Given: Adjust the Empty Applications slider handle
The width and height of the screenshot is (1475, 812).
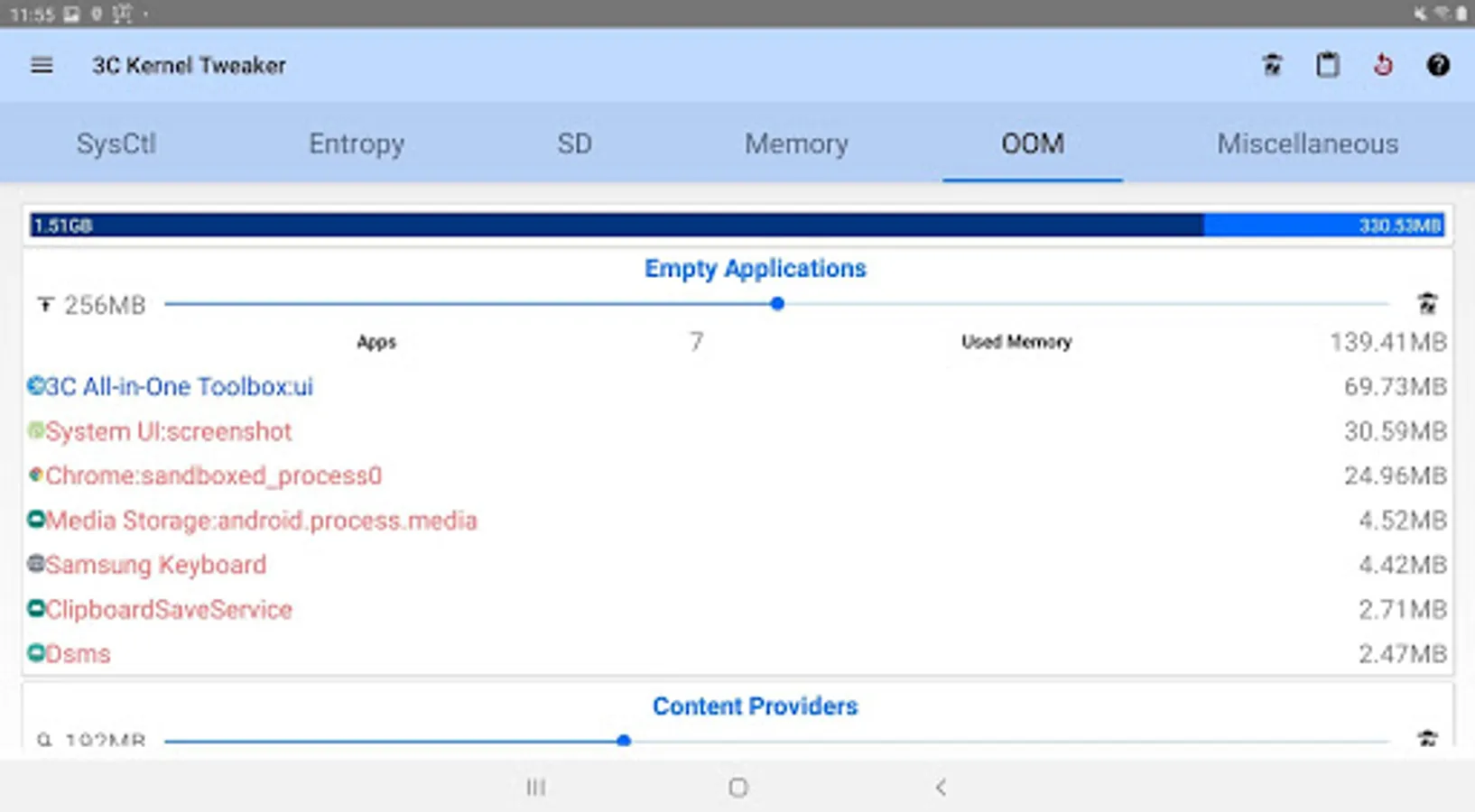Looking at the screenshot, I should pyautogui.click(x=777, y=304).
